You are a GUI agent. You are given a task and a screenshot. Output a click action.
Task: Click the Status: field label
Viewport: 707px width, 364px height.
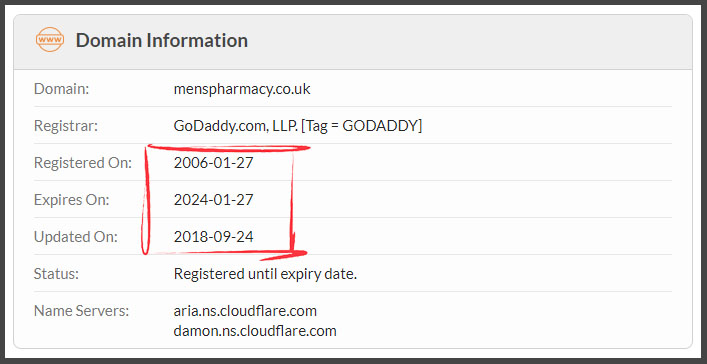56,274
